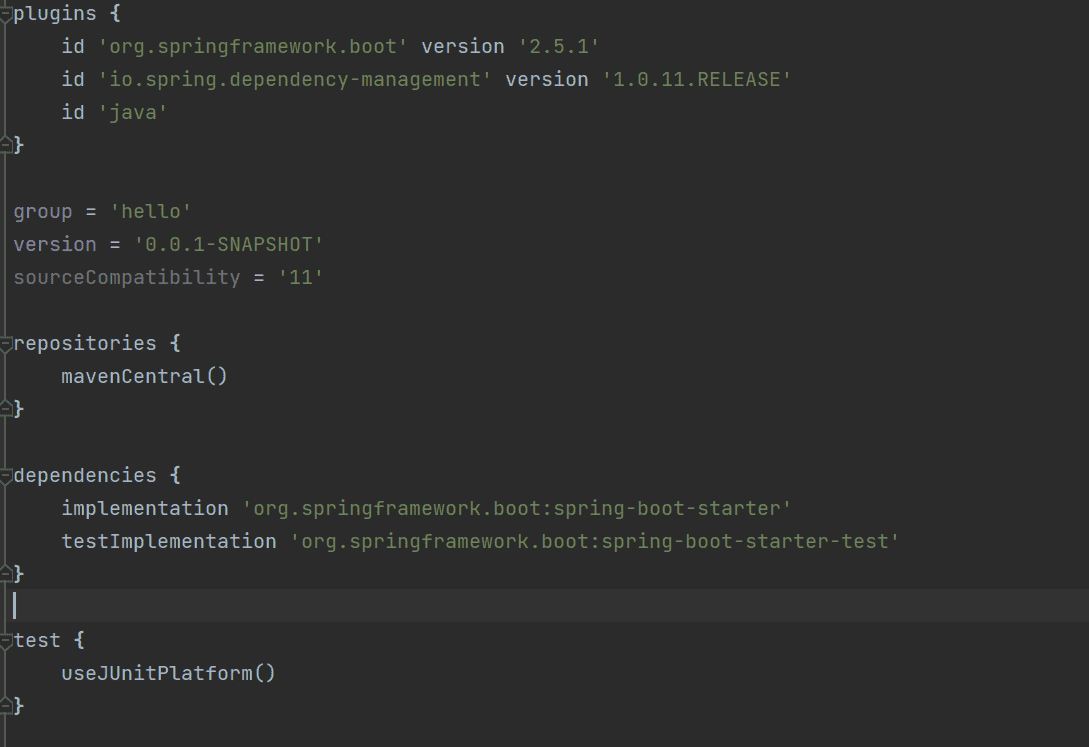This screenshot has height=747, width=1089.
Task: Click the useJUnitPlatform() call
Action: (x=169, y=673)
